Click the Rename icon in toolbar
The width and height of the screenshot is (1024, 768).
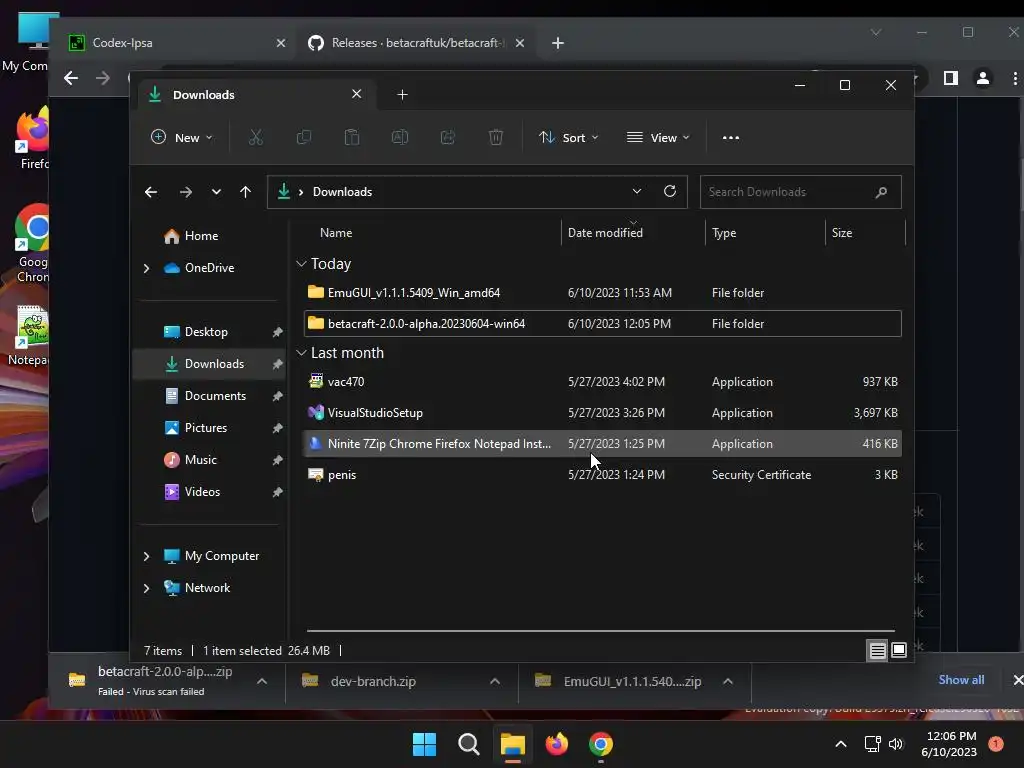400,137
